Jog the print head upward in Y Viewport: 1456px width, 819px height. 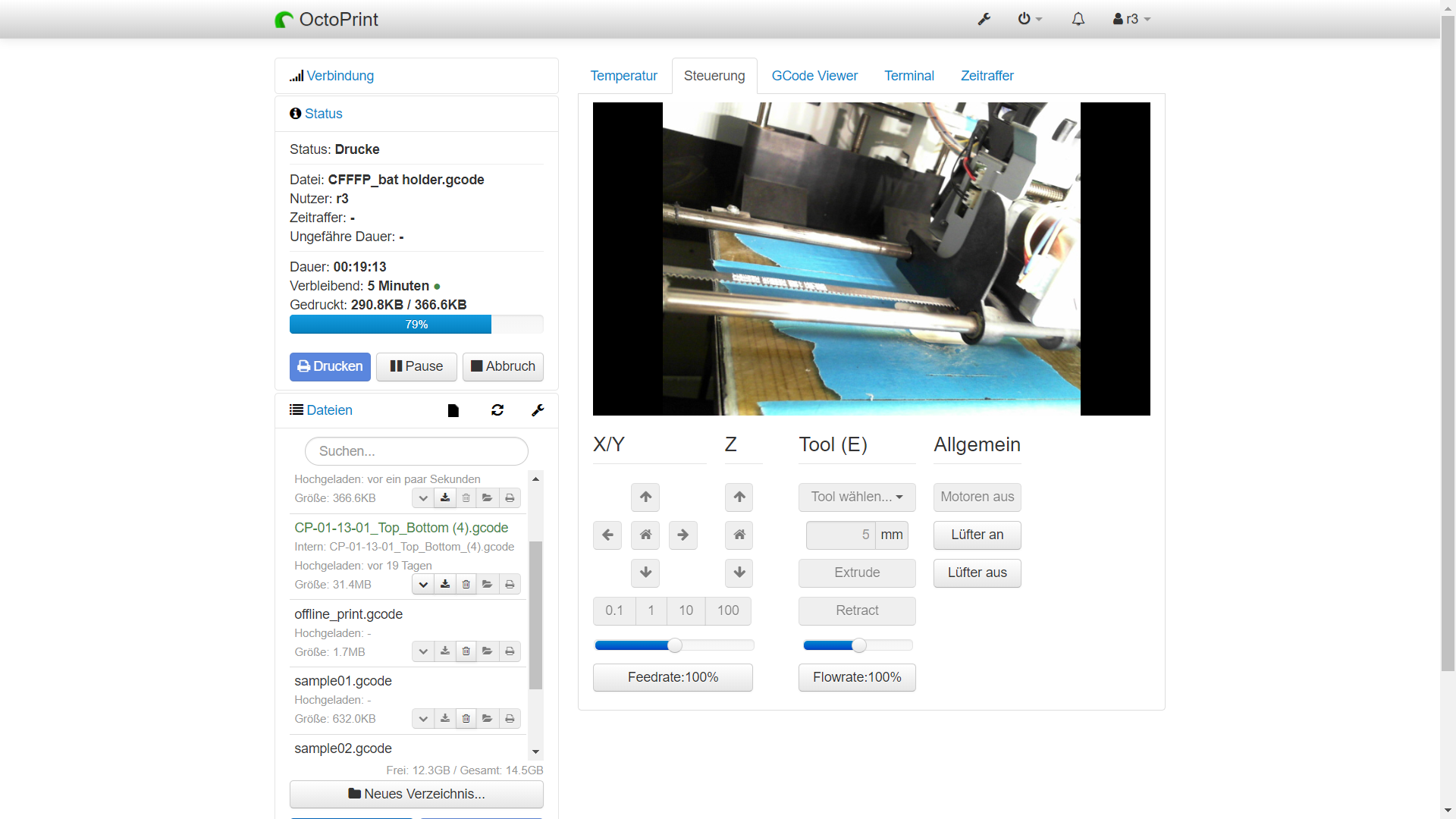[x=645, y=497]
